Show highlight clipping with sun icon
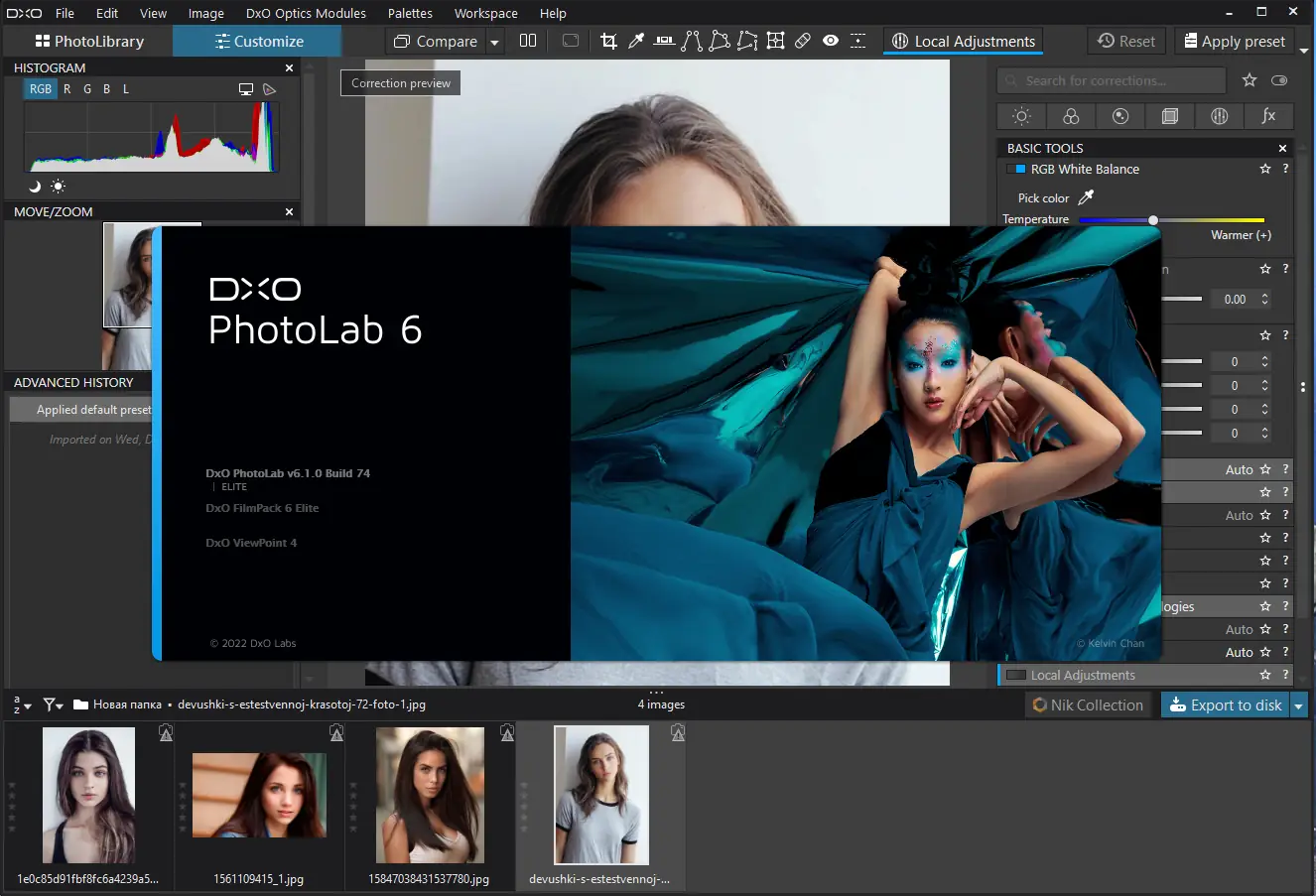1316x896 pixels. pyautogui.click(x=58, y=187)
